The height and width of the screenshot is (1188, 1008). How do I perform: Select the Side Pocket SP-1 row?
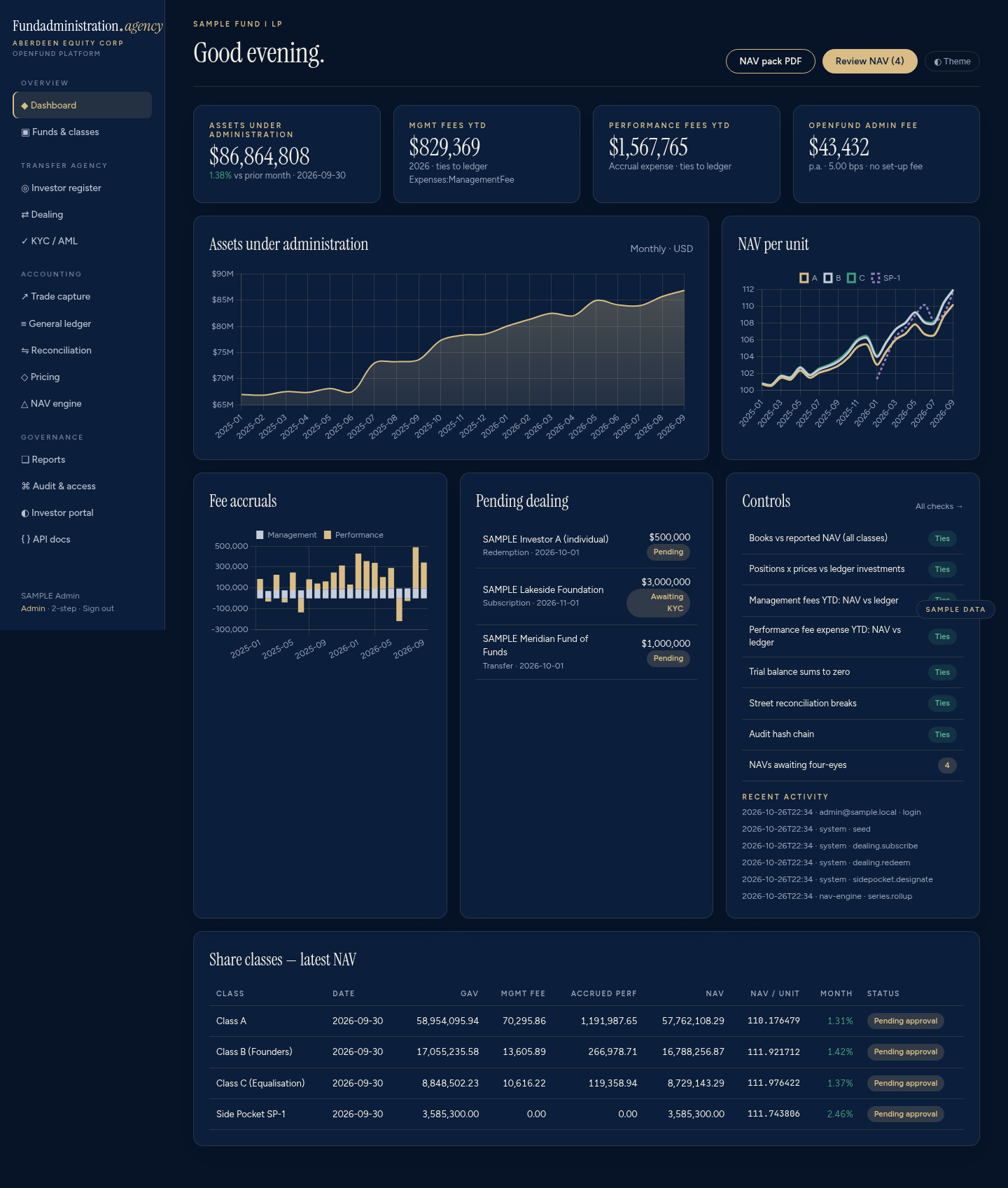coord(587,1114)
